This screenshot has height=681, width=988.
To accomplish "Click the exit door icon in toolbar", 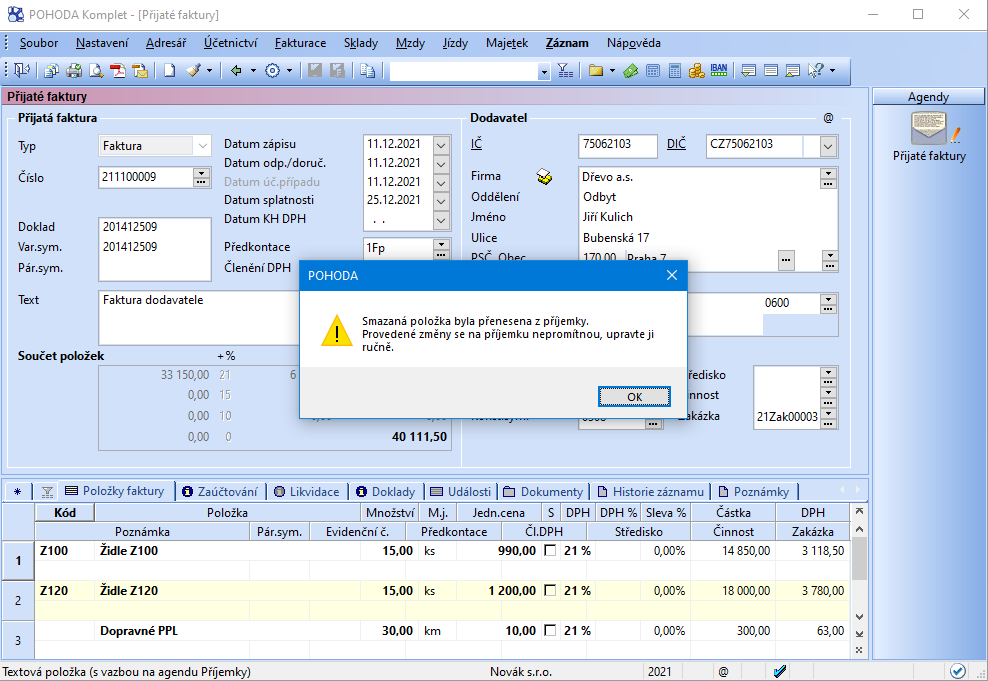I will tap(22, 71).
